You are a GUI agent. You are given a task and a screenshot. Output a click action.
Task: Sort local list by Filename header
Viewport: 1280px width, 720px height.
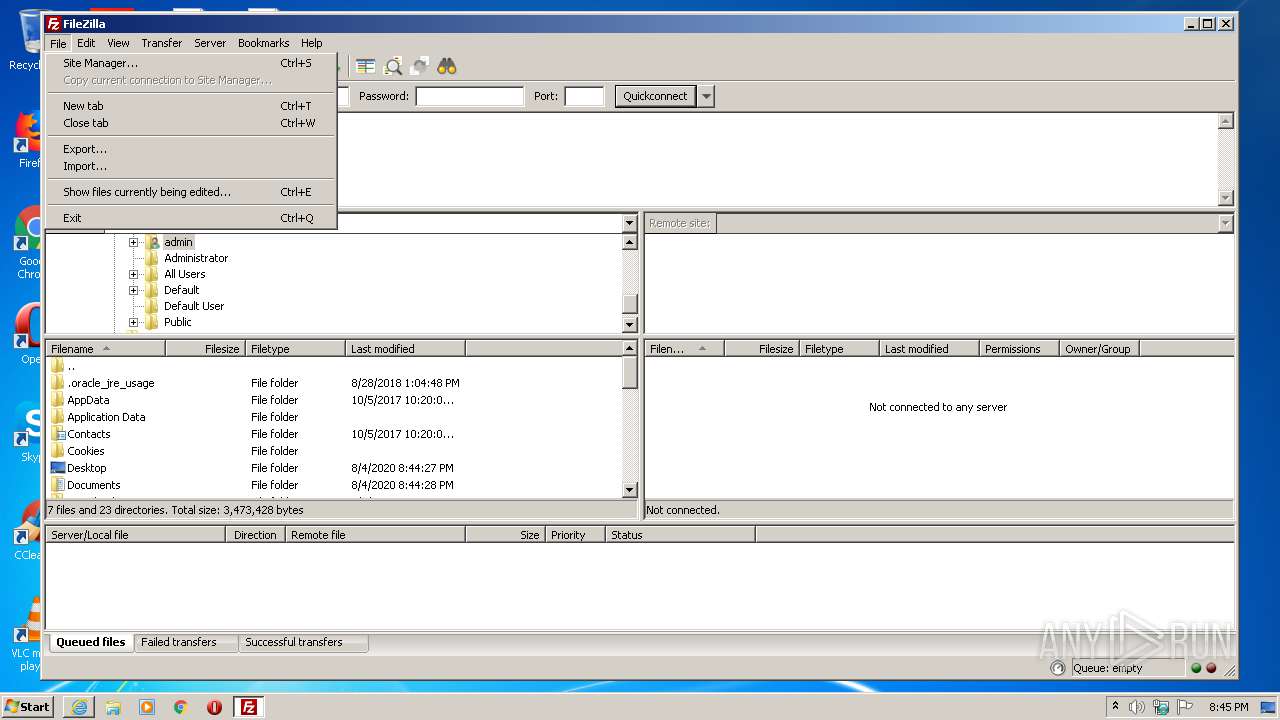(x=106, y=349)
